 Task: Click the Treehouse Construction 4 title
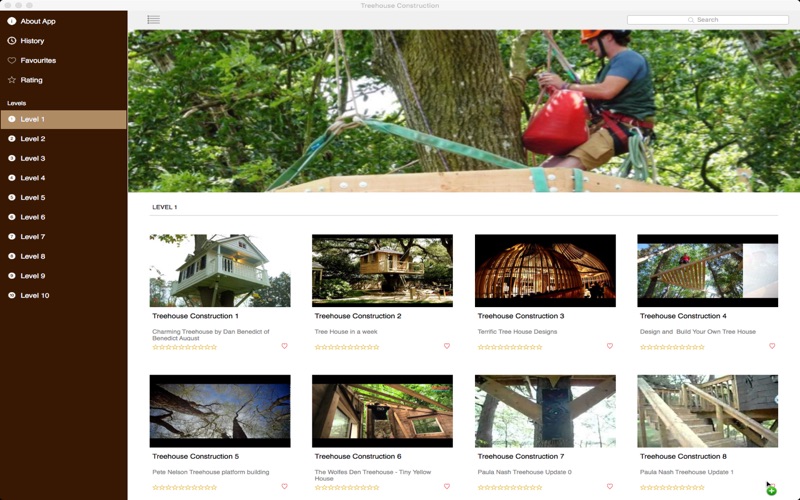[683, 316]
